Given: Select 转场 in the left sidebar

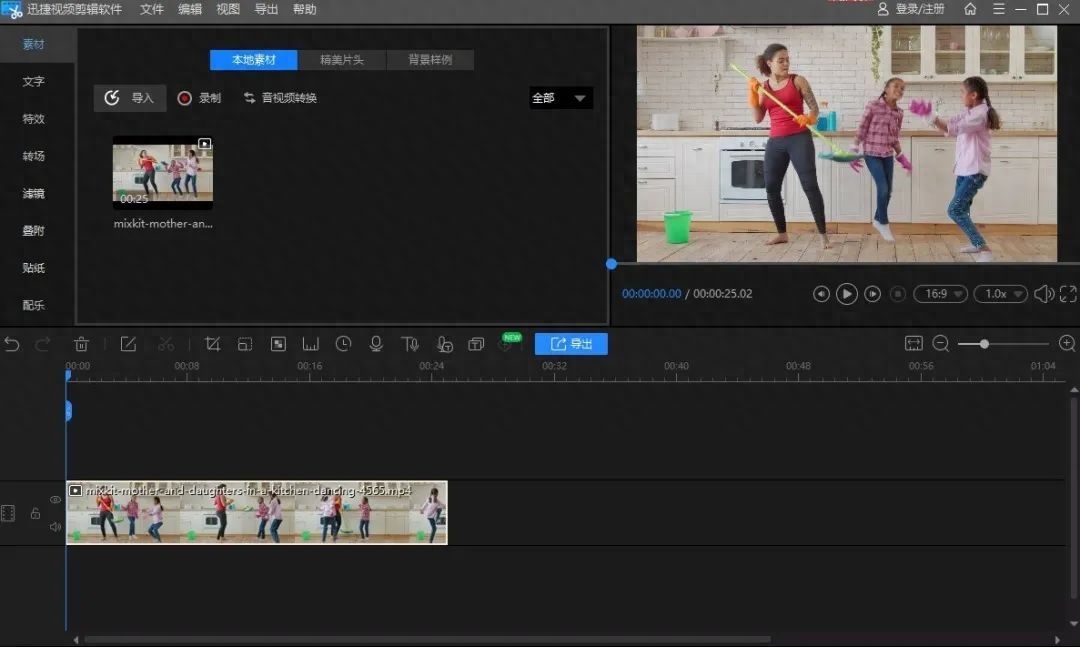Looking at the screenshot, I should pos(34,156).
